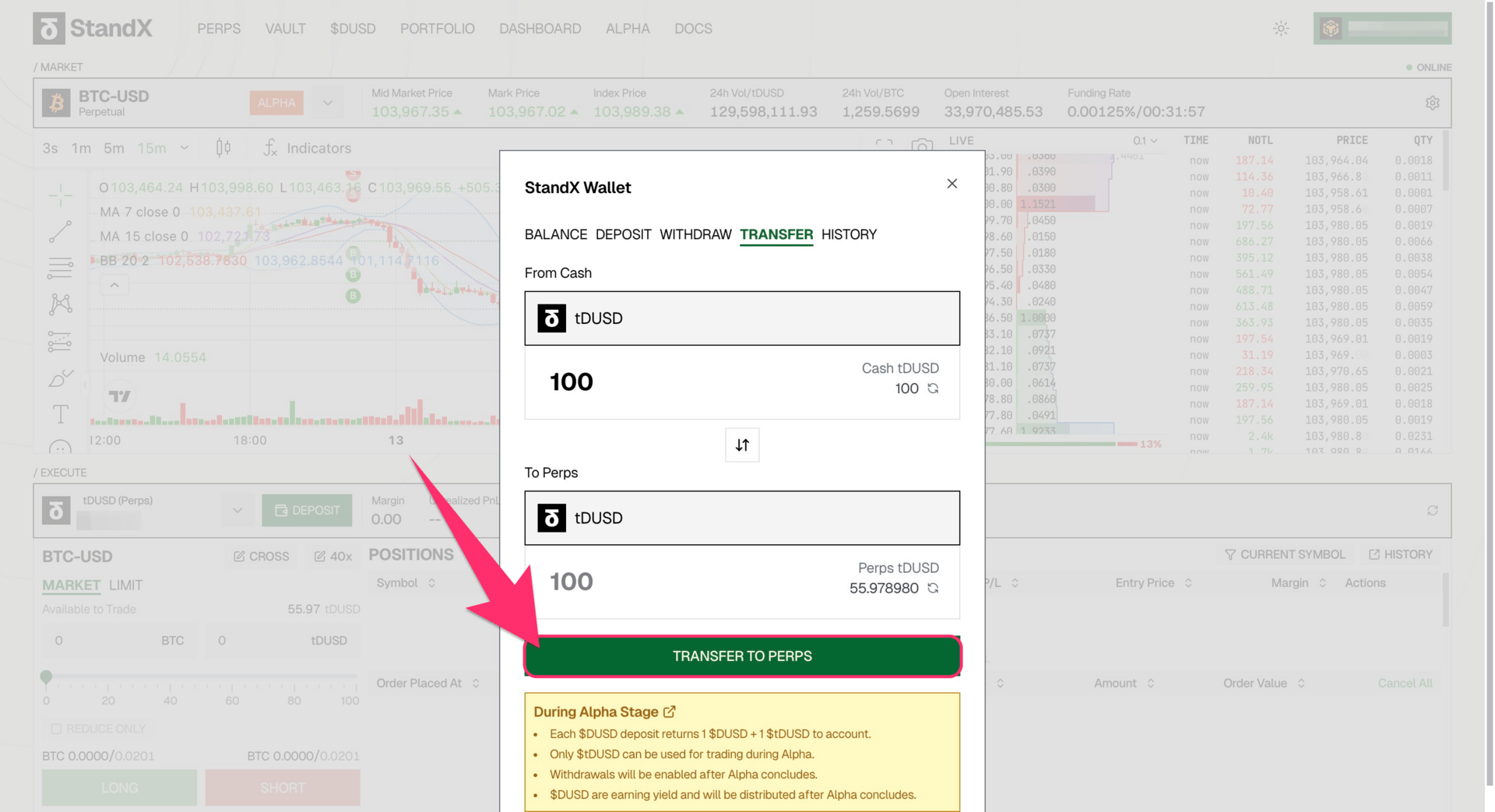Click the LONG order button
The height and width of the screenshot is (812, 1495).
coord(119,788)
